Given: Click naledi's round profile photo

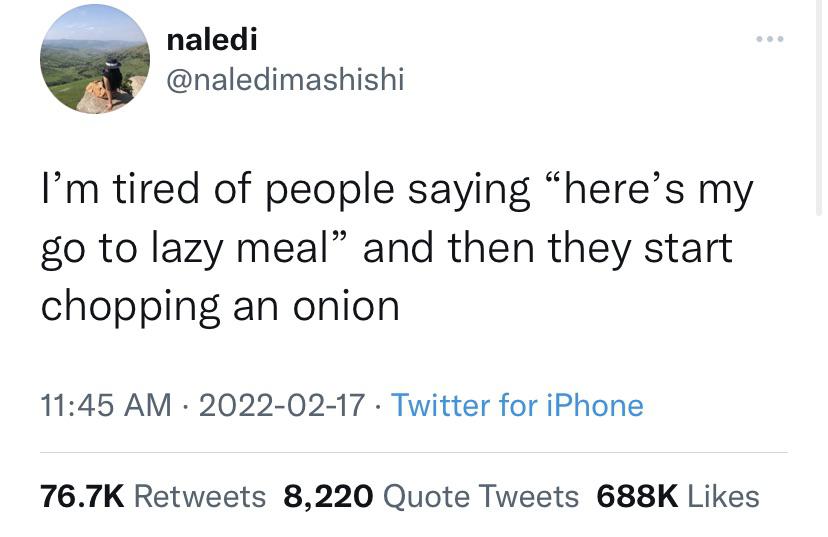Looking at the screenshot, I should (x=95, y=59).
